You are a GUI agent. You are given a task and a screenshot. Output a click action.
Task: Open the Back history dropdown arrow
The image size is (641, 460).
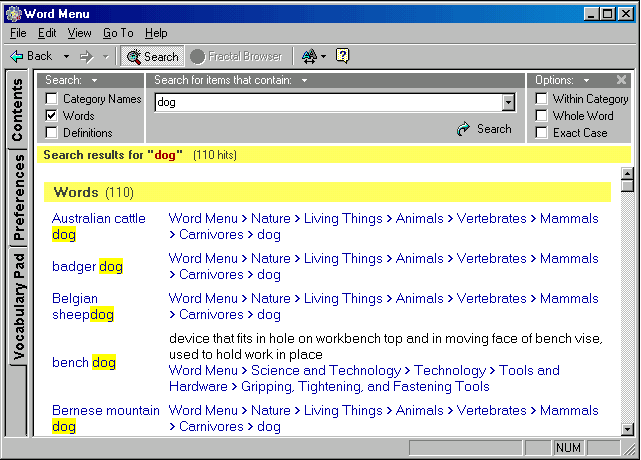pos(66,56)
